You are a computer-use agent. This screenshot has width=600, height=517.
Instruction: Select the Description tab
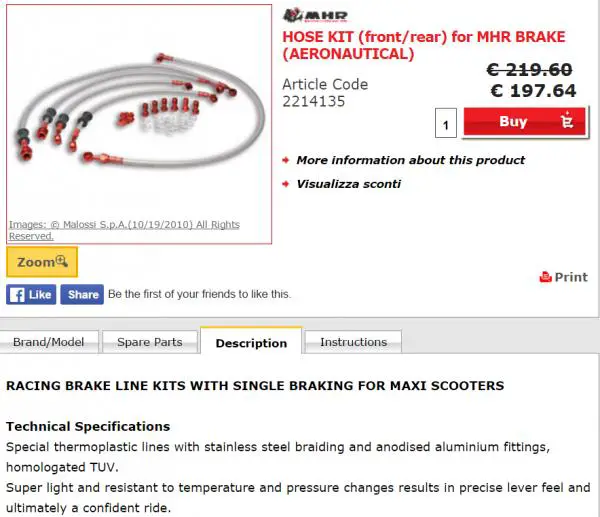click(x=251, y=341)
